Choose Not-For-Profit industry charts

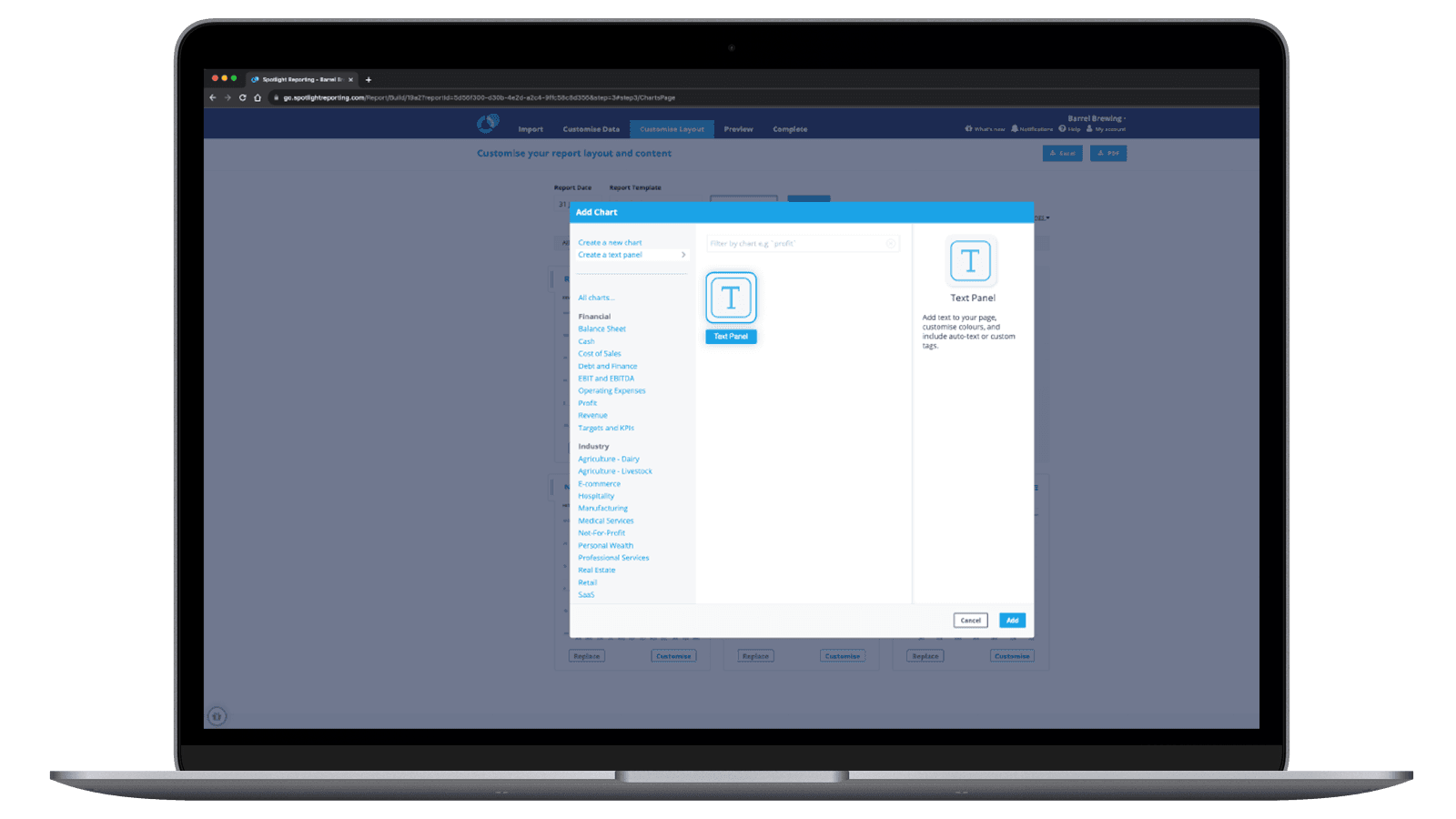tap(602, 533)
